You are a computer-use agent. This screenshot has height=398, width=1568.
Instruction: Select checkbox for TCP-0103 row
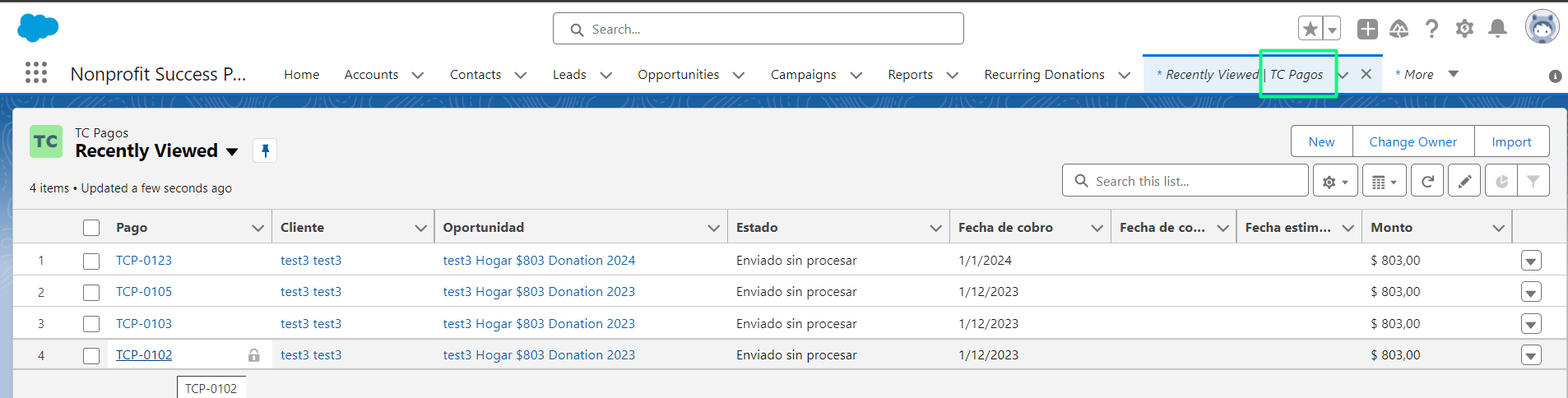click(x=91, y=324)
